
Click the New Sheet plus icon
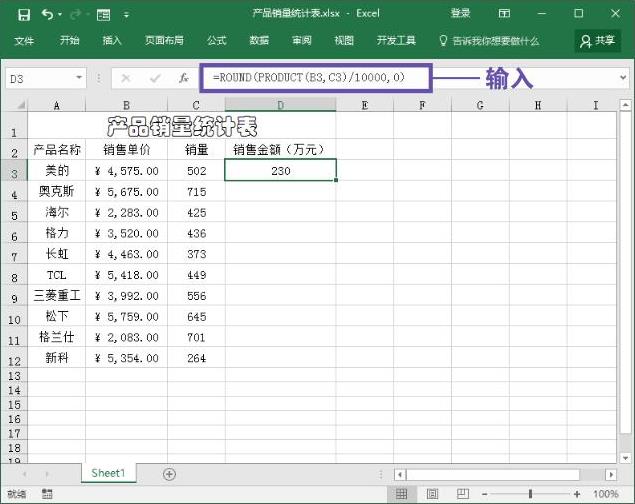(x=169, y=474)
